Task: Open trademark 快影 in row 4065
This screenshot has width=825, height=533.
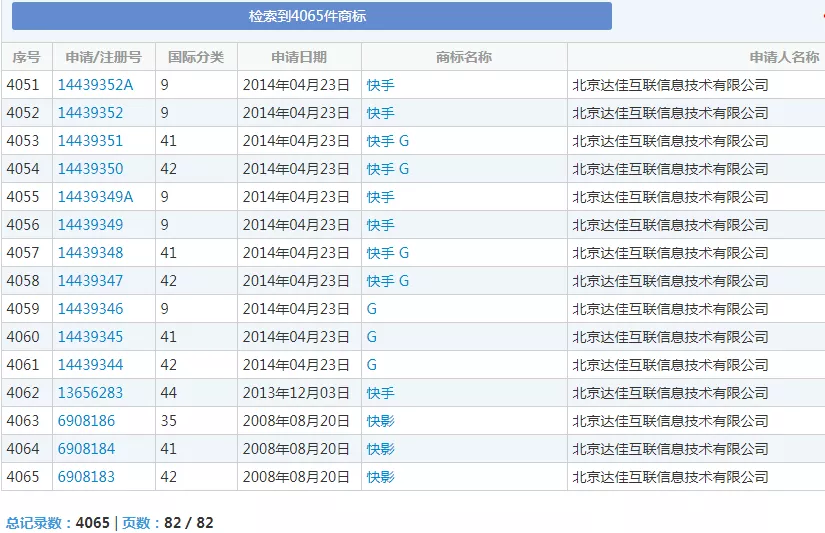Action: tap(380, 476)
